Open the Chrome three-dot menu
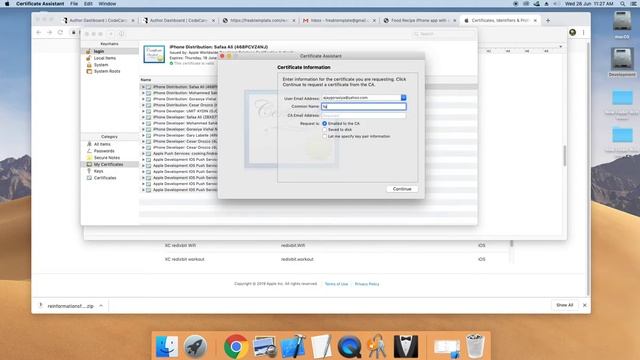 click(x=583, y=32)
